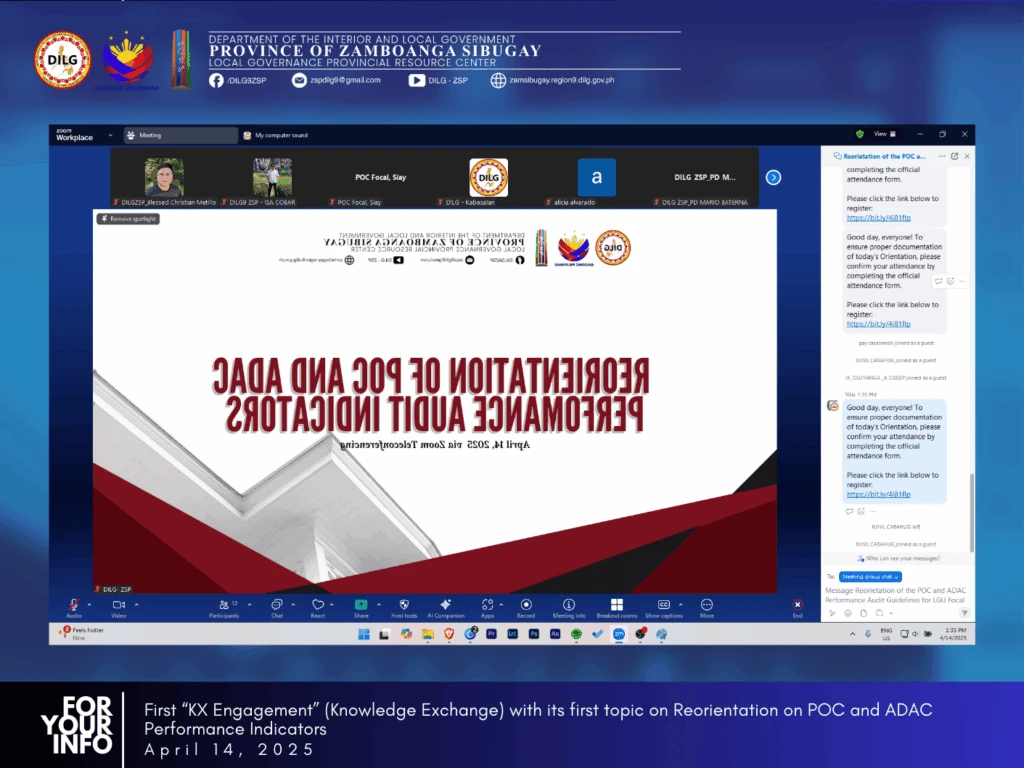
Task: Expand the Share options arrow
Action: 379,605
